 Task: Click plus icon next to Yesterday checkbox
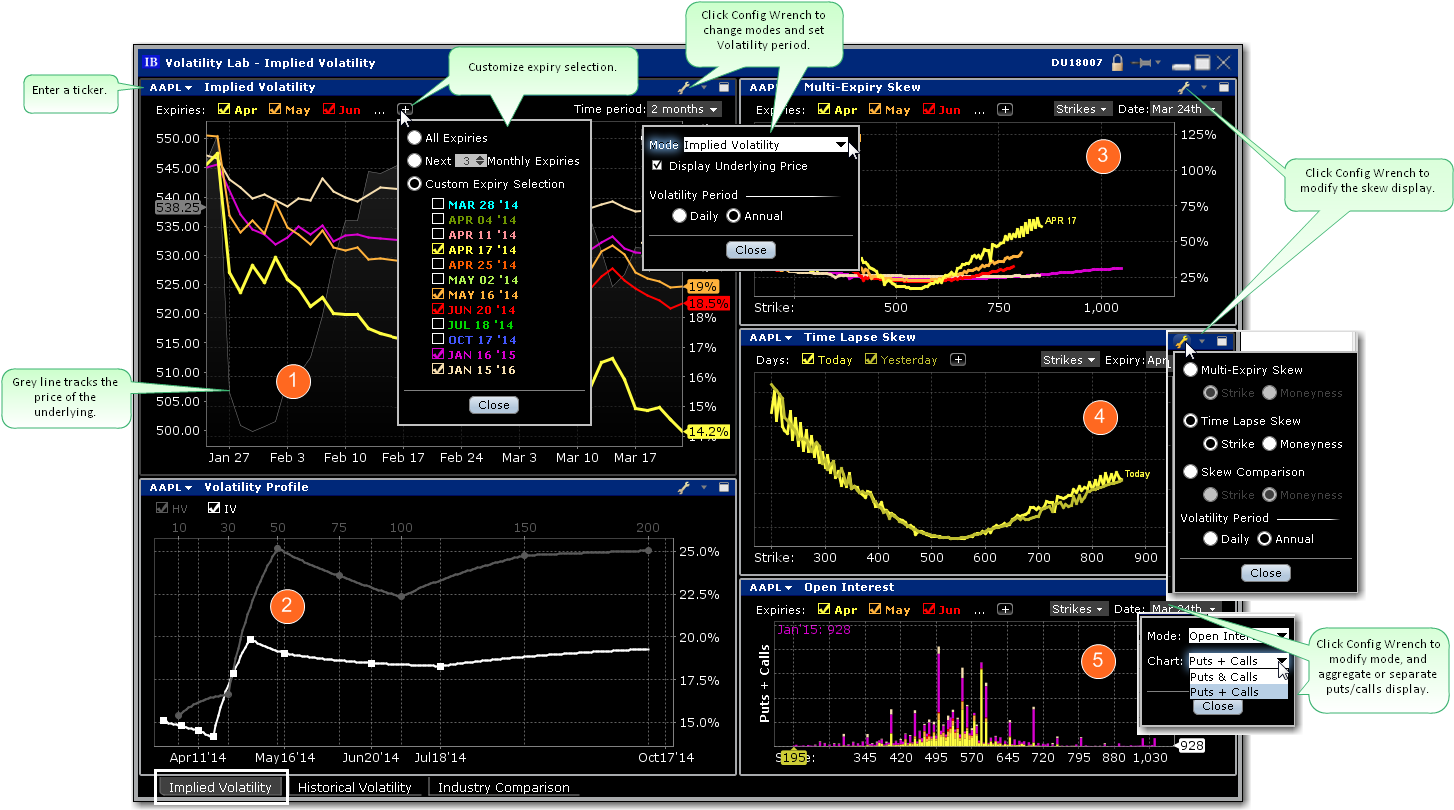tap(957, 360)
